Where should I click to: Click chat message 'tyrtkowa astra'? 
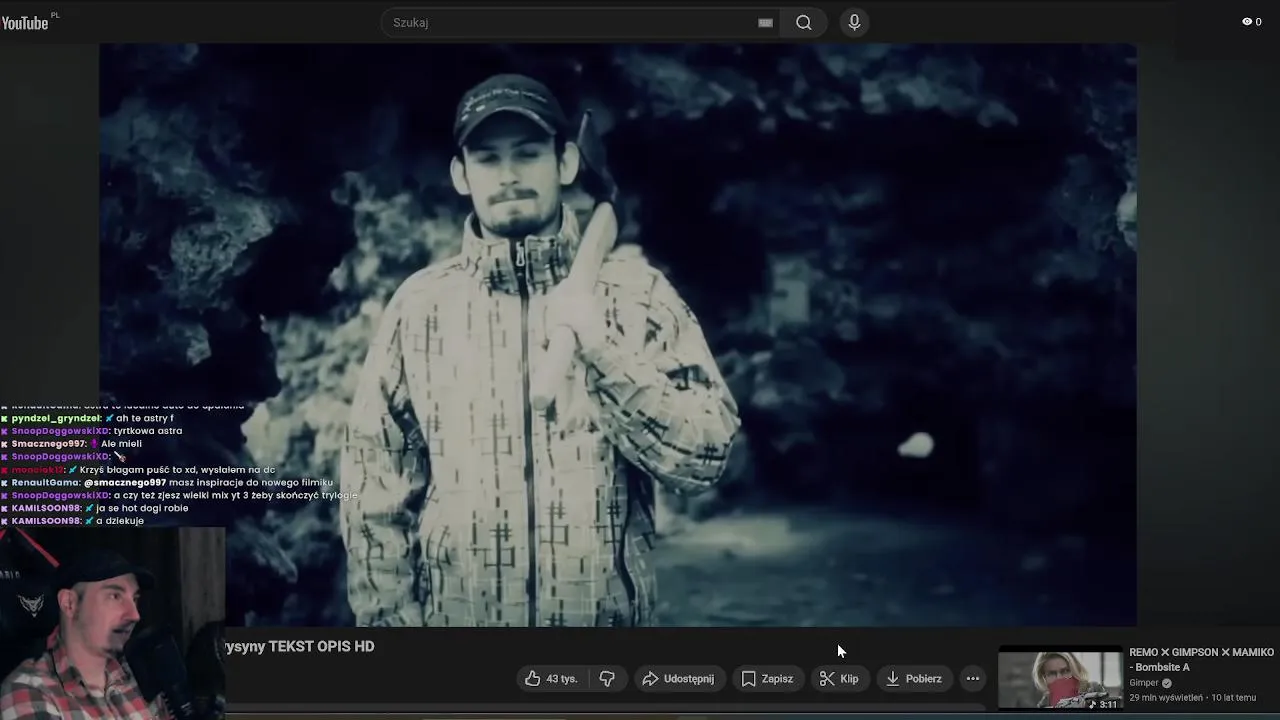(148, 431)
